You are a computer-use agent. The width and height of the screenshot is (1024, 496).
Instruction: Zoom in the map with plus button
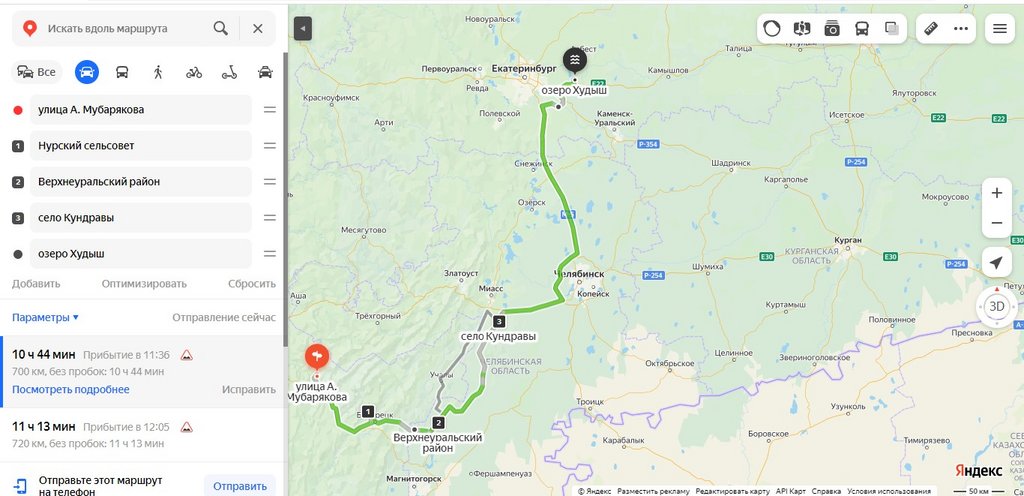pyautogui.click(x=997, y=193)
